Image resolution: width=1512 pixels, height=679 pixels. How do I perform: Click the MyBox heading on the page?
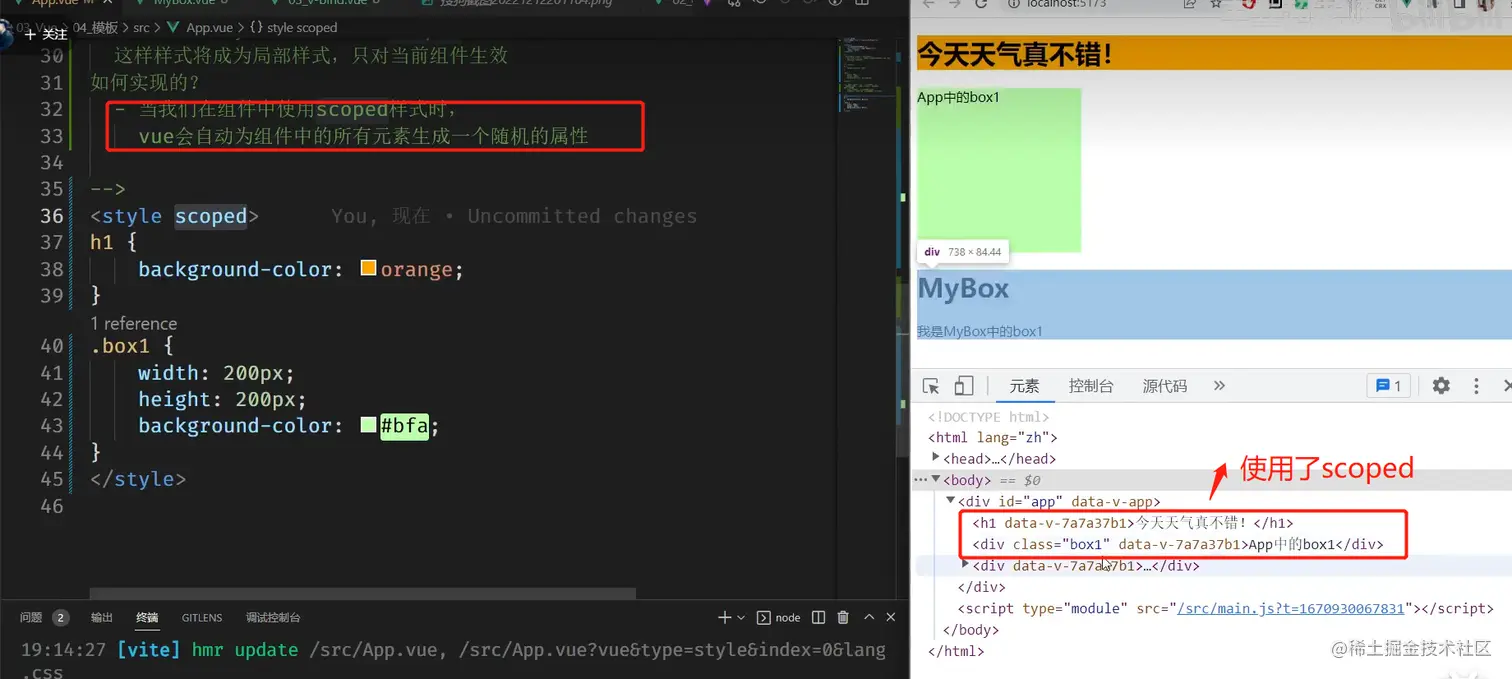tap(963, 288)
